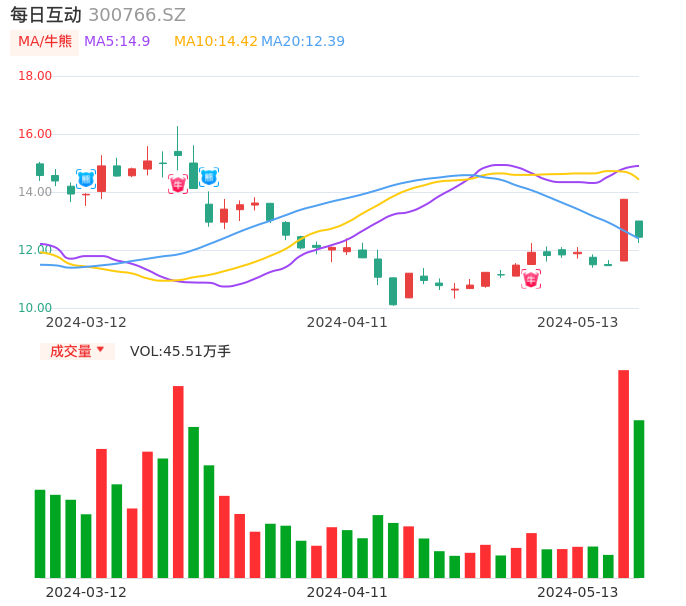The height and width of the screenshot is (606, 686).
Task: Click the blue bear marker right of the March bull marker
Action: (209, 177)
